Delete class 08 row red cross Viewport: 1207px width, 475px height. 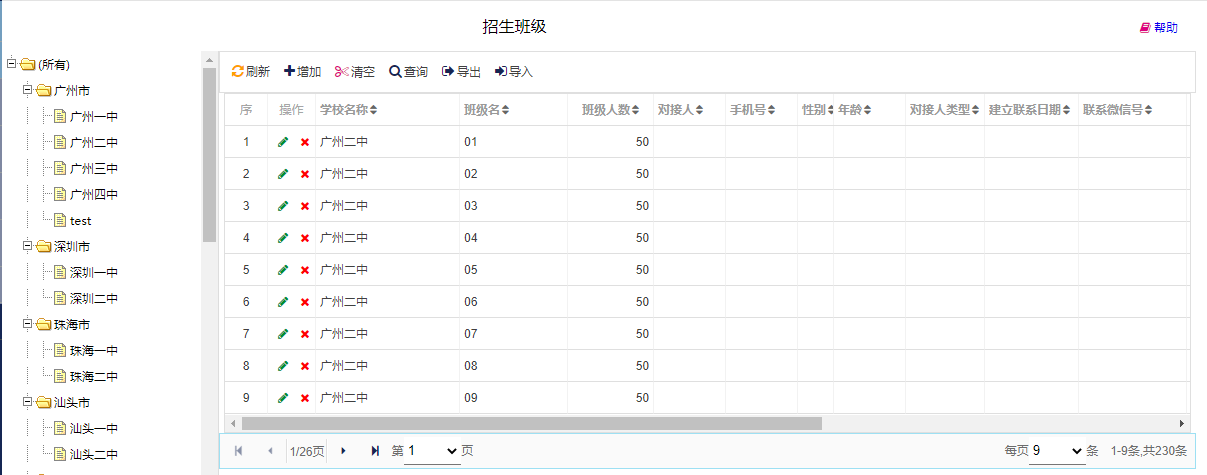pos(305,366)
